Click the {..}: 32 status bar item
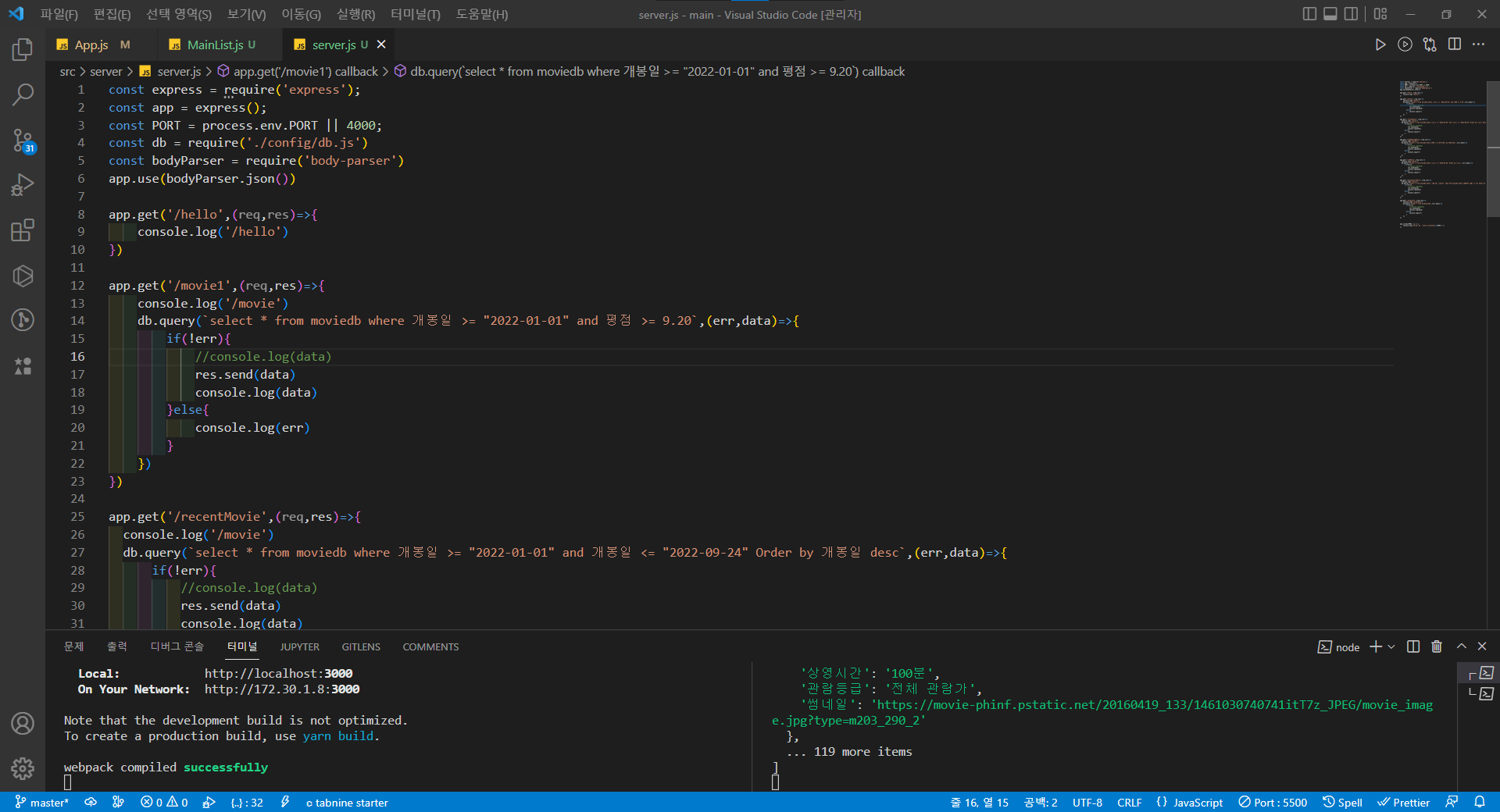Screen dimensions: 1500x812 coord(247,802)
